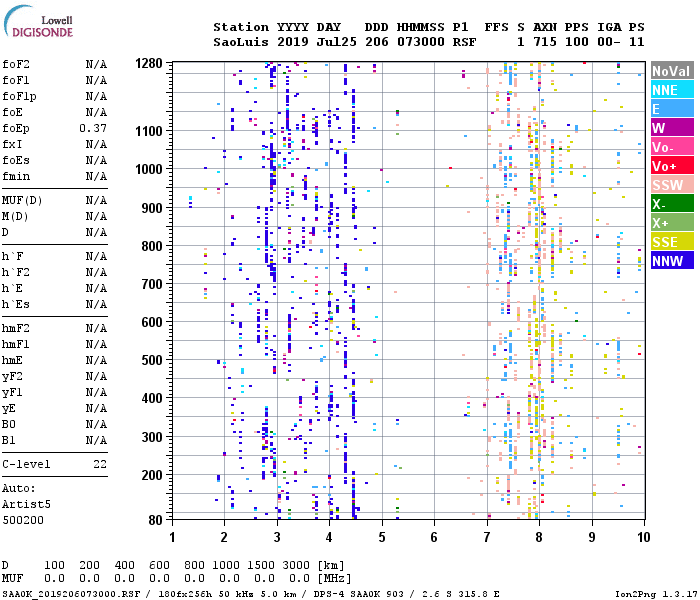Select the Vo- pink legend swatch
Viewport: 700px width, 600px height.
click(x=672, y=147)
